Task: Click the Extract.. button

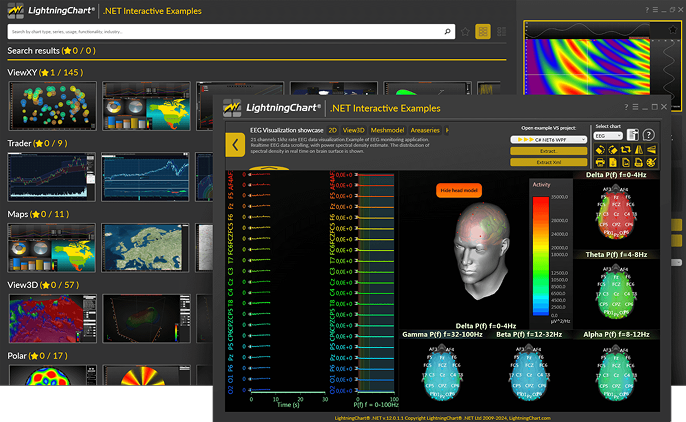Action: pos(547,150)
